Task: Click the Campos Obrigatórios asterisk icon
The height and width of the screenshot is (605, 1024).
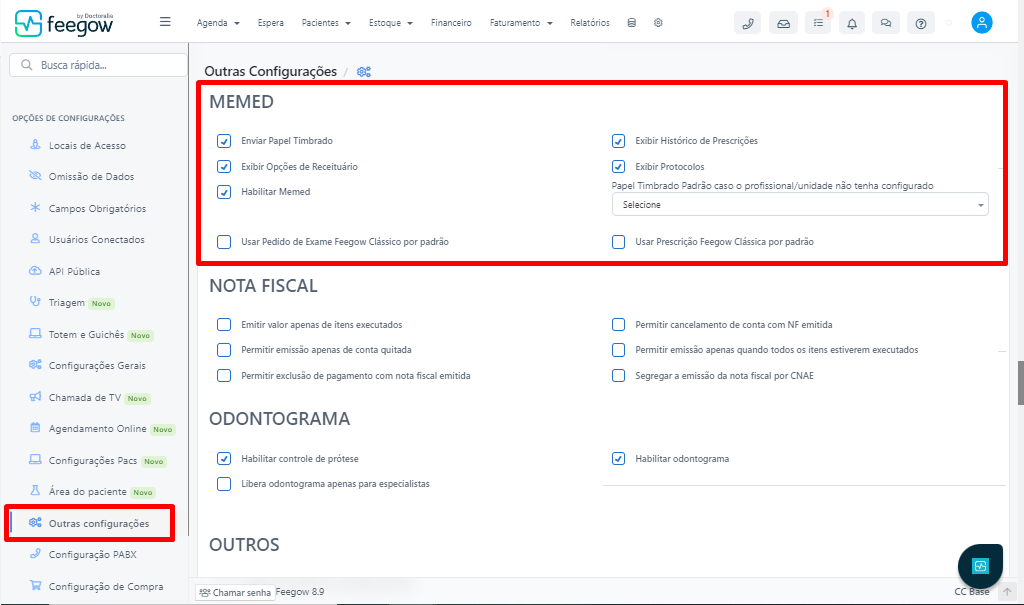Action: [35, 207]
